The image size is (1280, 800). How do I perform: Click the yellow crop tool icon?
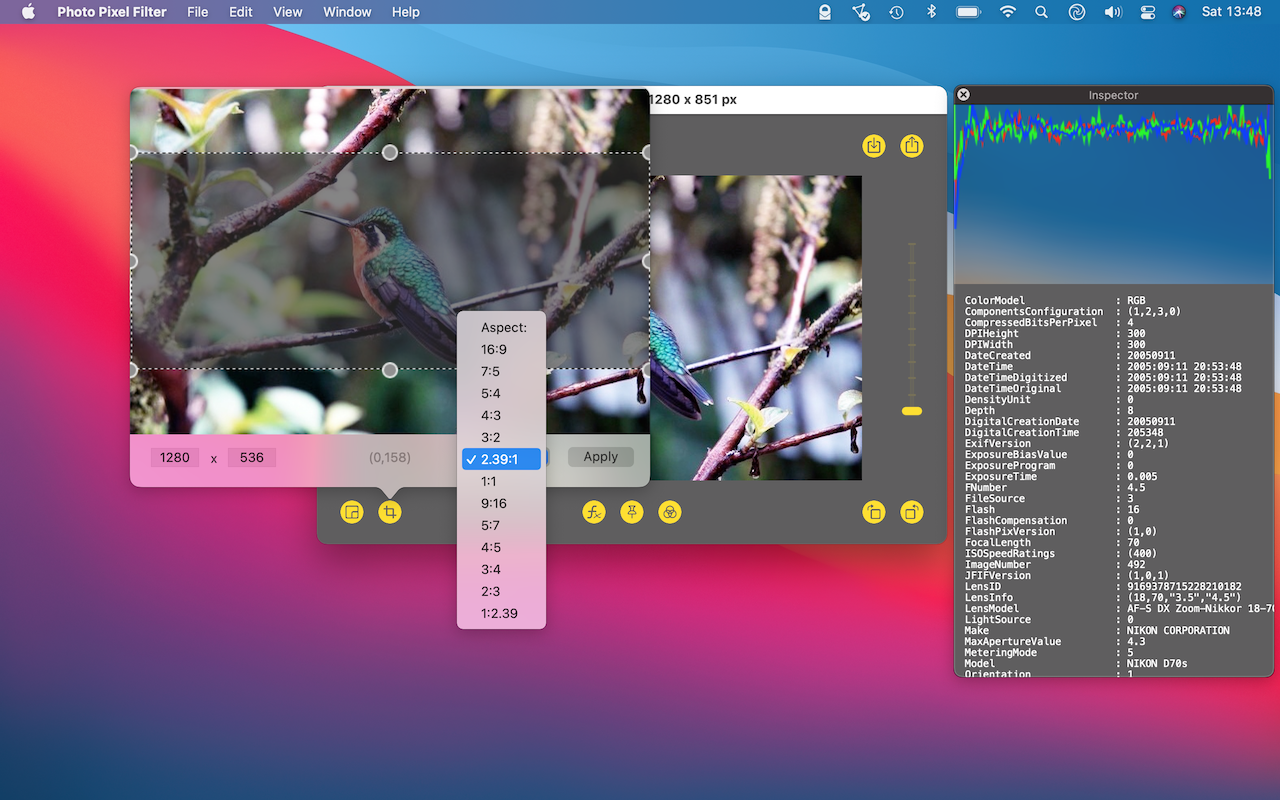coord(390,512)
